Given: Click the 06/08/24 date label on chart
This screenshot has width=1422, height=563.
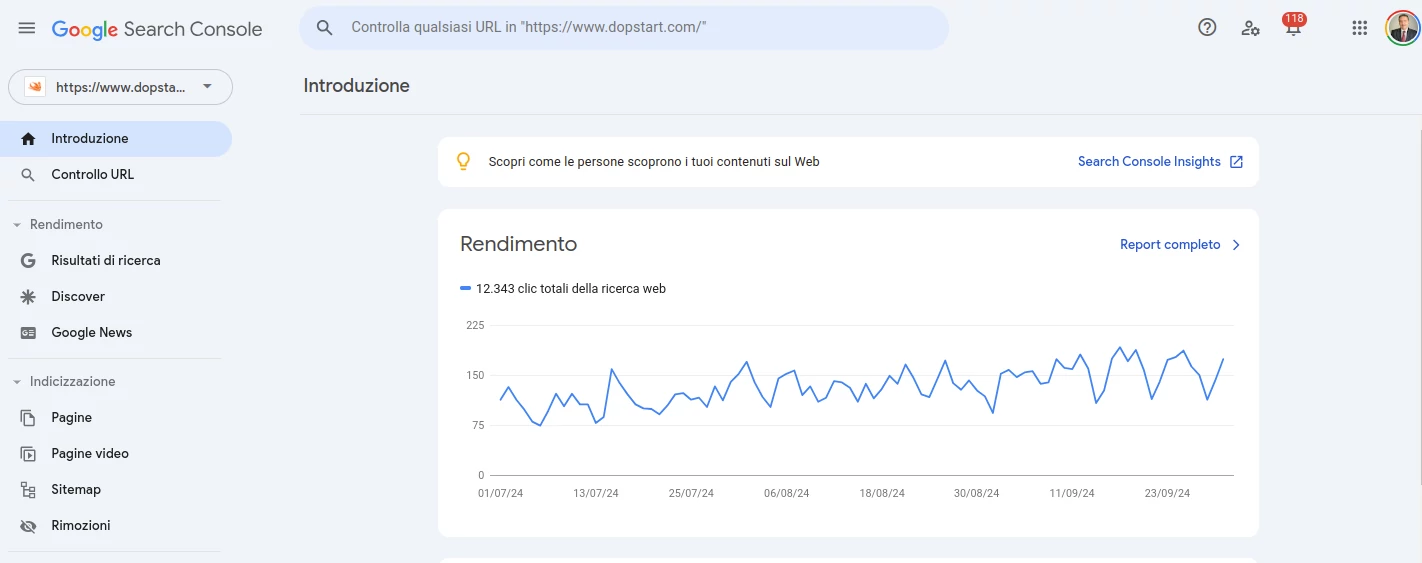Looking at the screenshot, I should 787,494.
